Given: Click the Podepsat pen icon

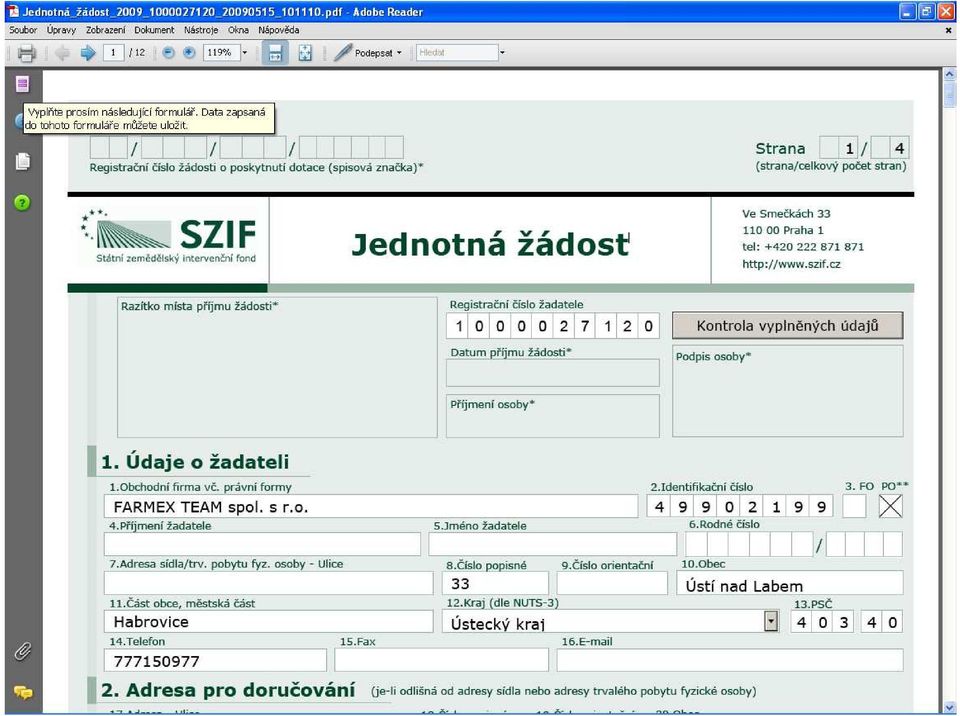Looking at the screenshot, I should (x=342, y=53).
